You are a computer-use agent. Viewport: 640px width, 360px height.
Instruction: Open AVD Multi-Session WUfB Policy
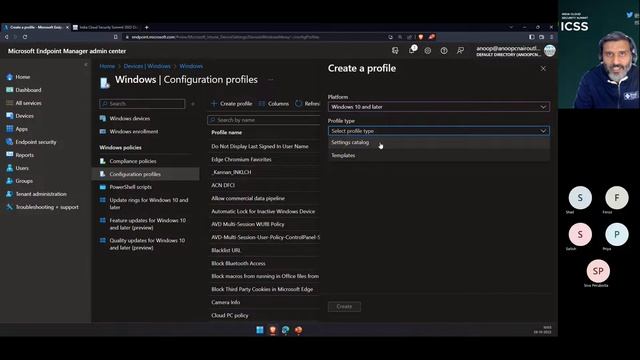[248, 224]
